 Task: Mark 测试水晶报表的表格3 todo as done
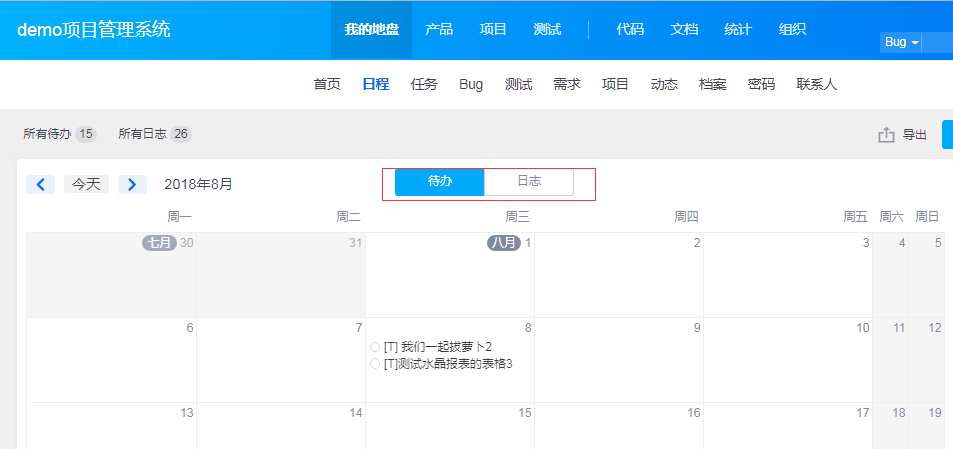coord(375,364)
